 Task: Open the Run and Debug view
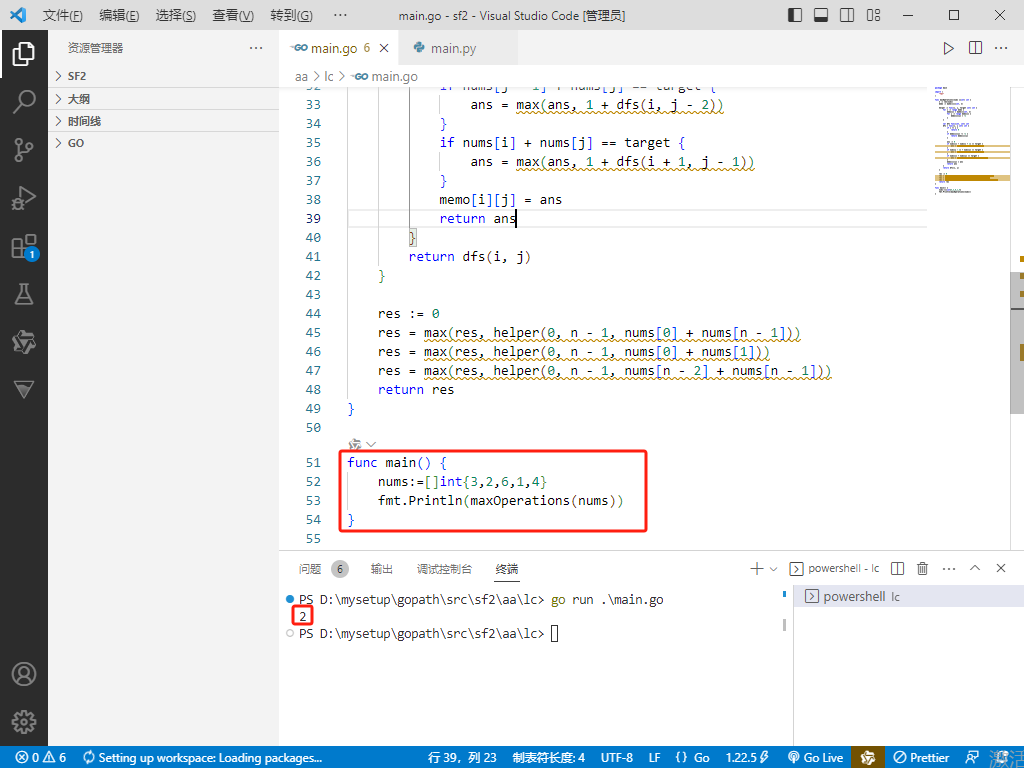tap(24, 198)
